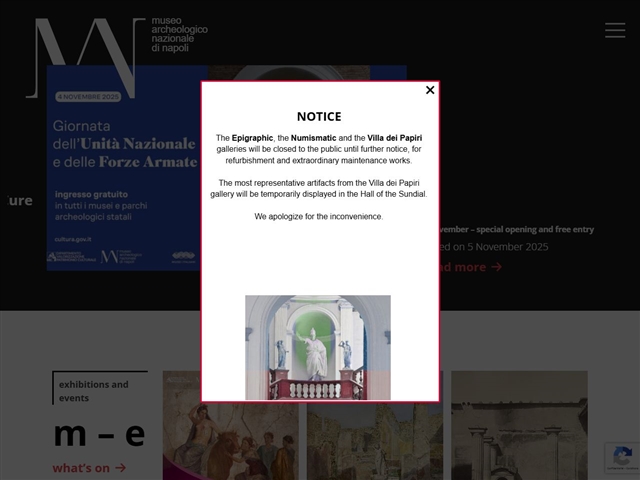Viewport: 640px width, 480px height.
Task: Click the "4 NOVEMBRE 2025" date badge
Action: click(88, 96)
